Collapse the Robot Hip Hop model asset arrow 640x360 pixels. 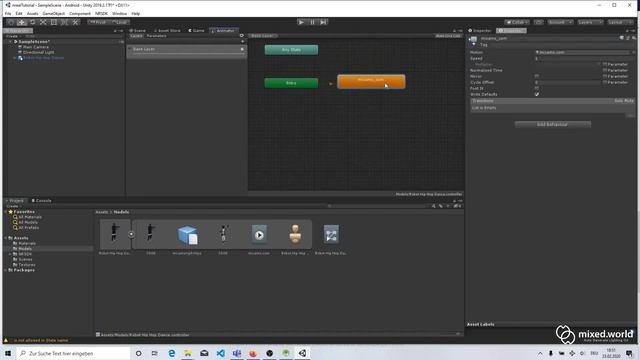[131, 234]
